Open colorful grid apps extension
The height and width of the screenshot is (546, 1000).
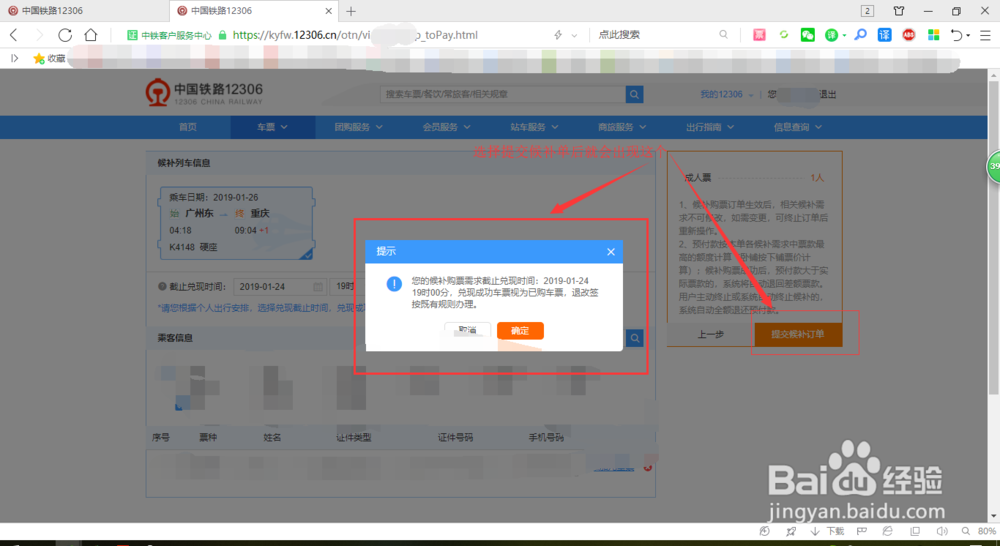tap(934, 35)
